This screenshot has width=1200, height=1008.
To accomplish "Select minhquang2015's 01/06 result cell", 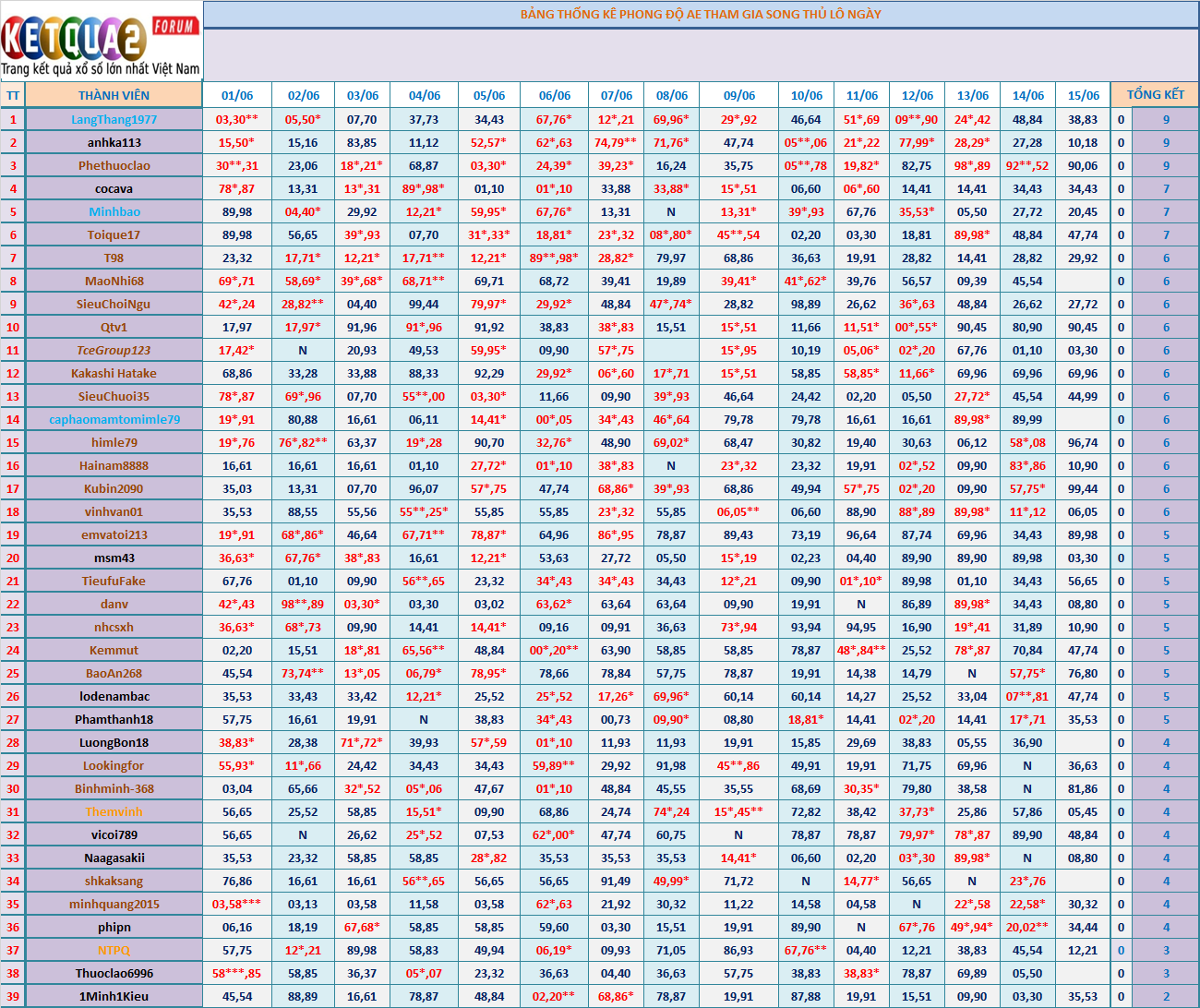I will pyautogui.click(x=237, y=904).
